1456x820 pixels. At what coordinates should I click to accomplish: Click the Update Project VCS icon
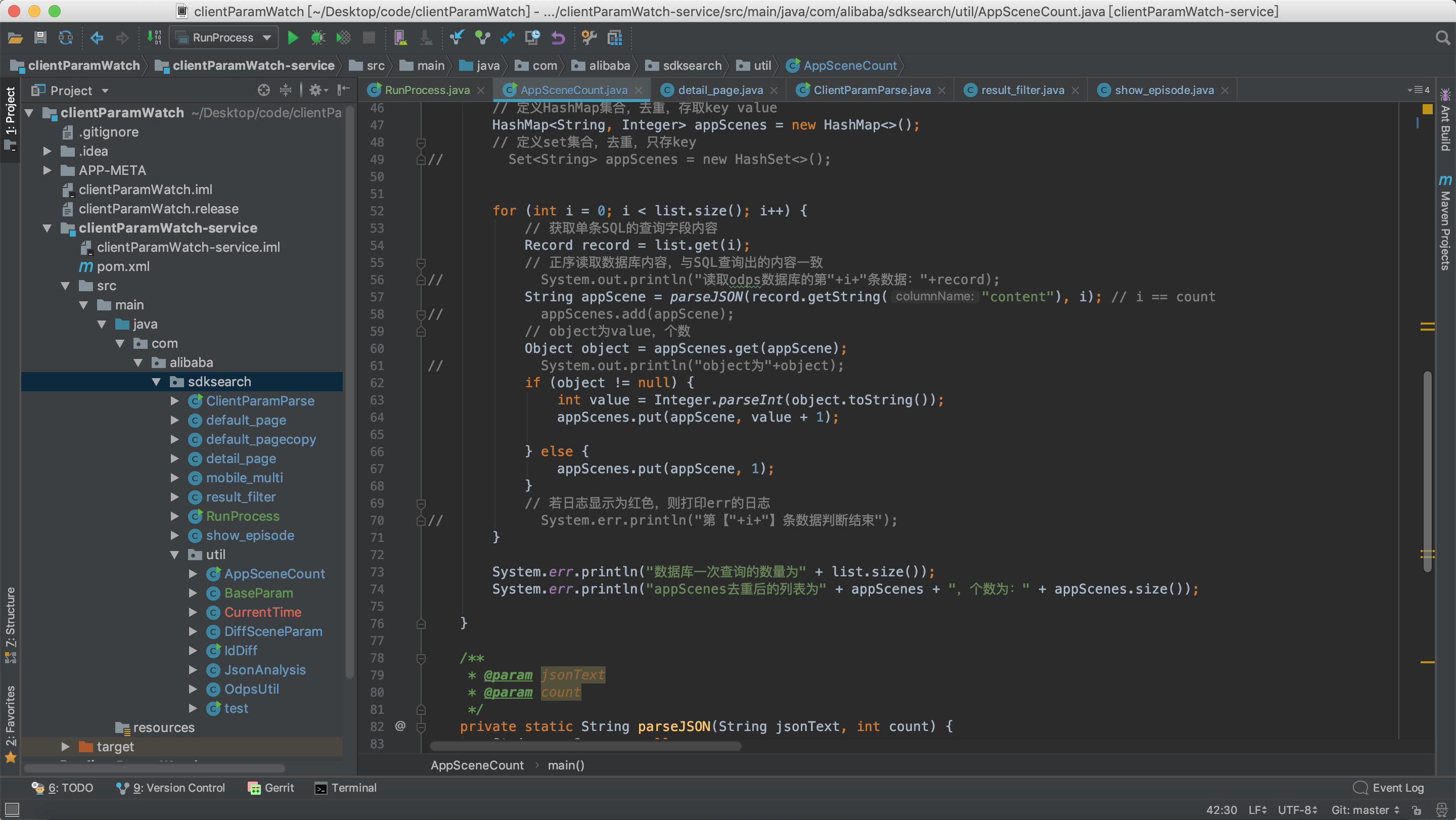pyautogui.click(x=456, y=38)
